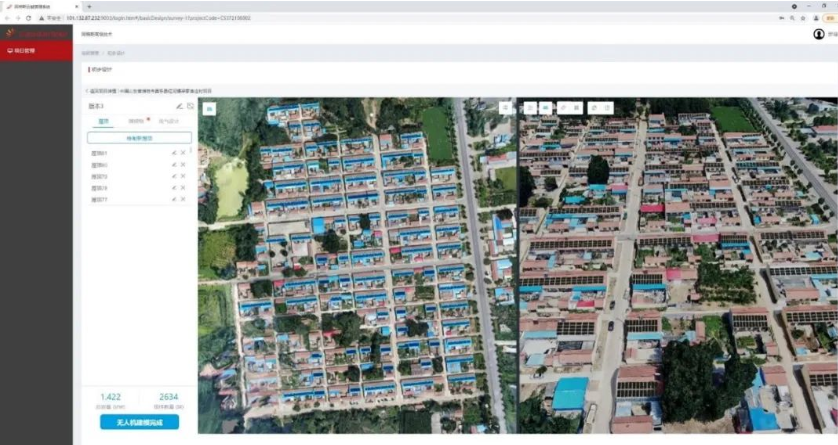The width and height of the screenshot is (838, 445).
Task: Click the white square icon on the left map
Action: coord(210,107)
